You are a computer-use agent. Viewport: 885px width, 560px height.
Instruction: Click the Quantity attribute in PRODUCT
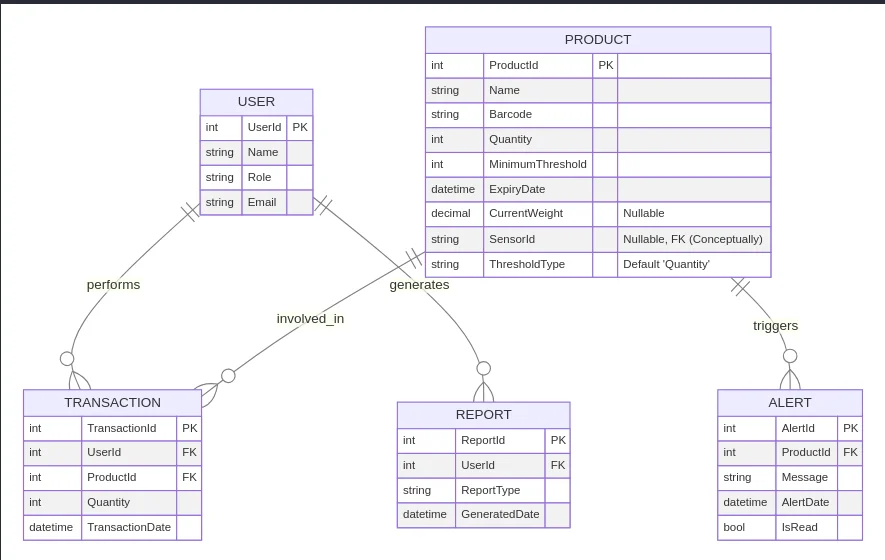click(x=510, y=139)
